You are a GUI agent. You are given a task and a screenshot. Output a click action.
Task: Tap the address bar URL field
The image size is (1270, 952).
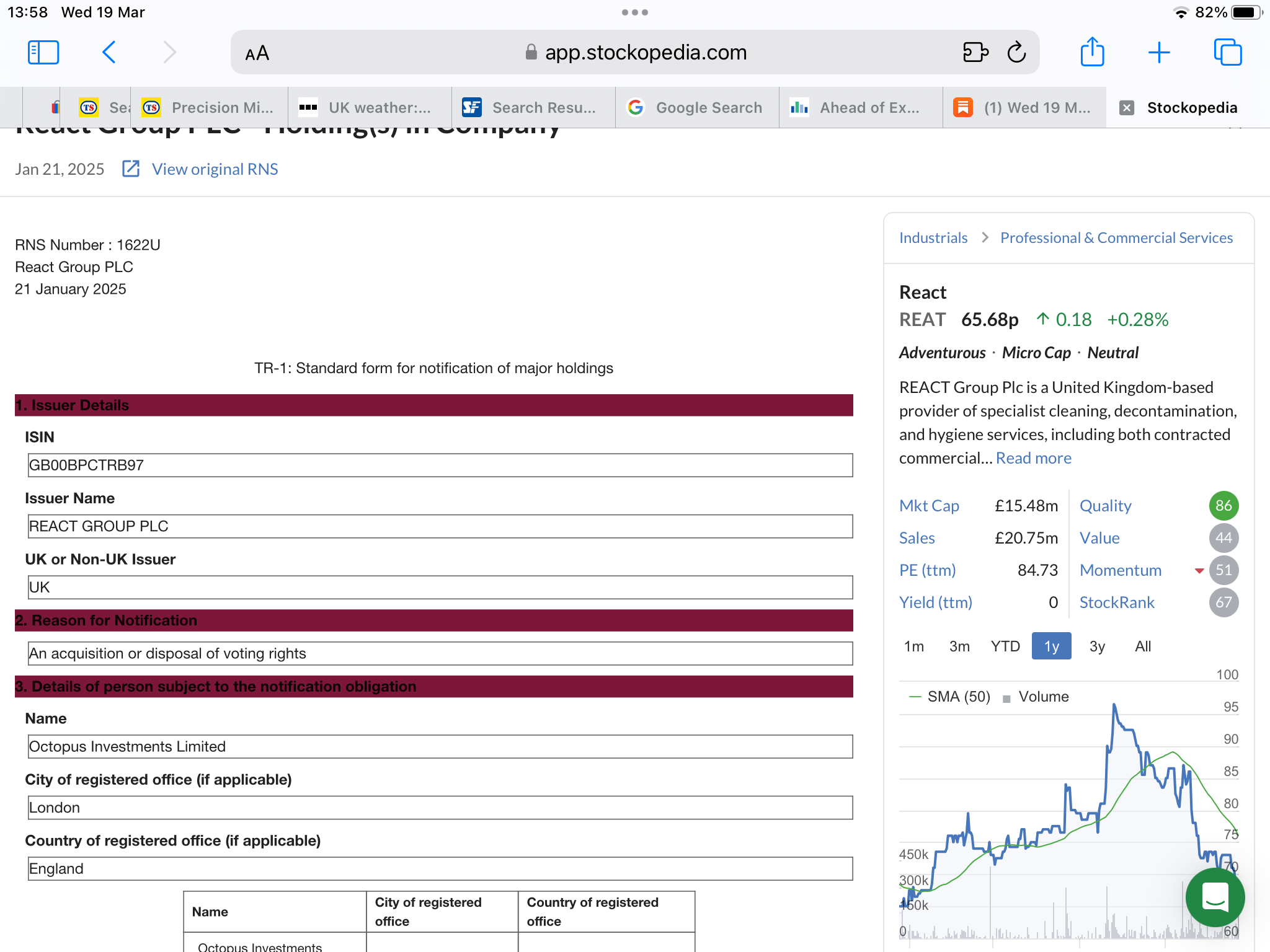635,53
